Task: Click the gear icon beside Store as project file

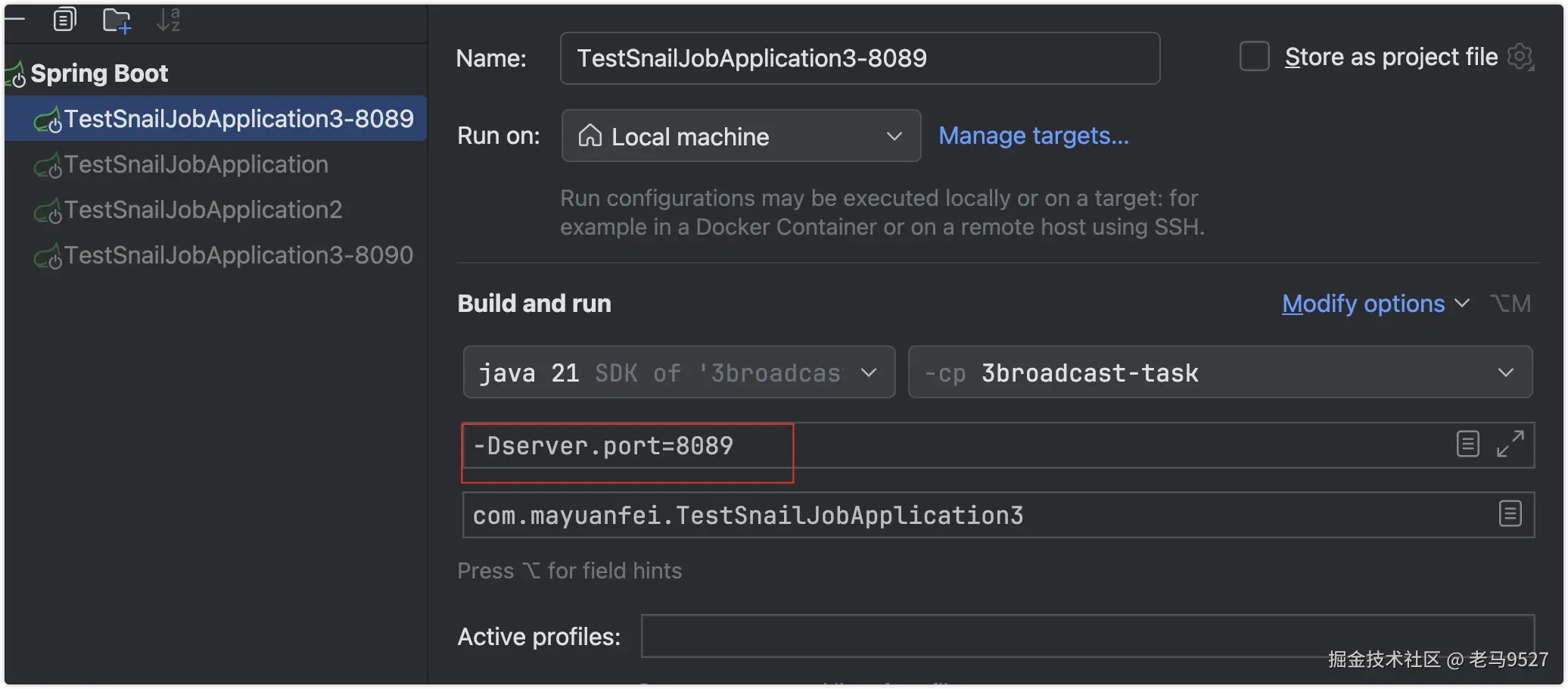Action: pos(1520,57)
